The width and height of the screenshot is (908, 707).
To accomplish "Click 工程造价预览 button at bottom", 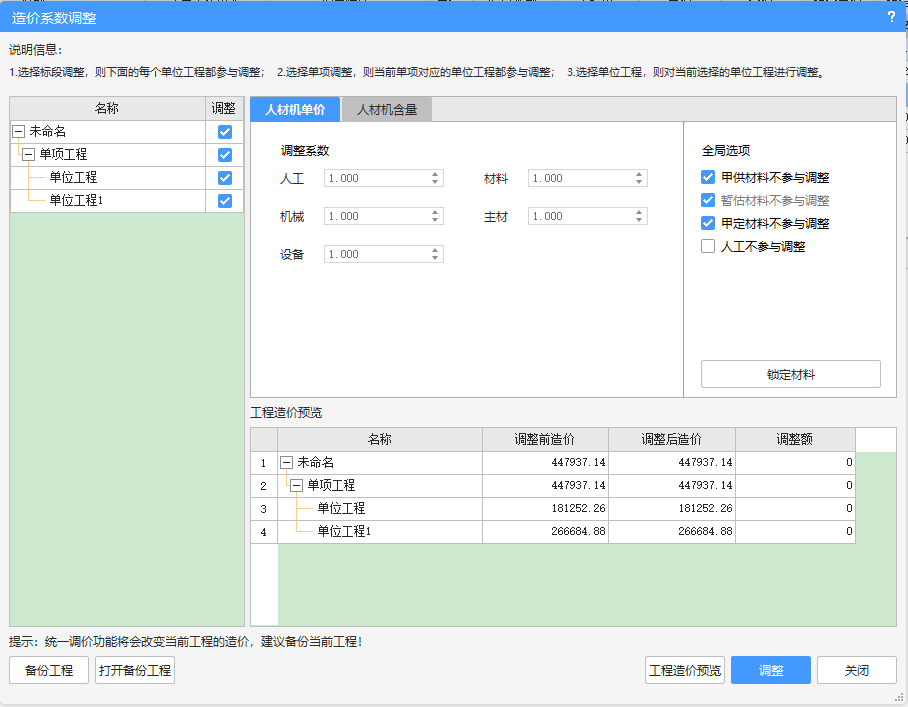I will (684, 670).
